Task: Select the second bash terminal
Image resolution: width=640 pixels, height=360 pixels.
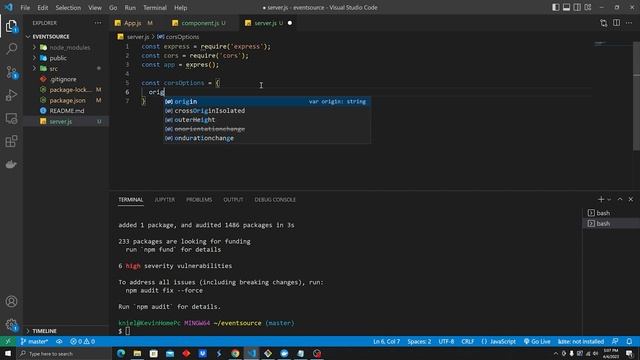Action: tap(610, 223)
